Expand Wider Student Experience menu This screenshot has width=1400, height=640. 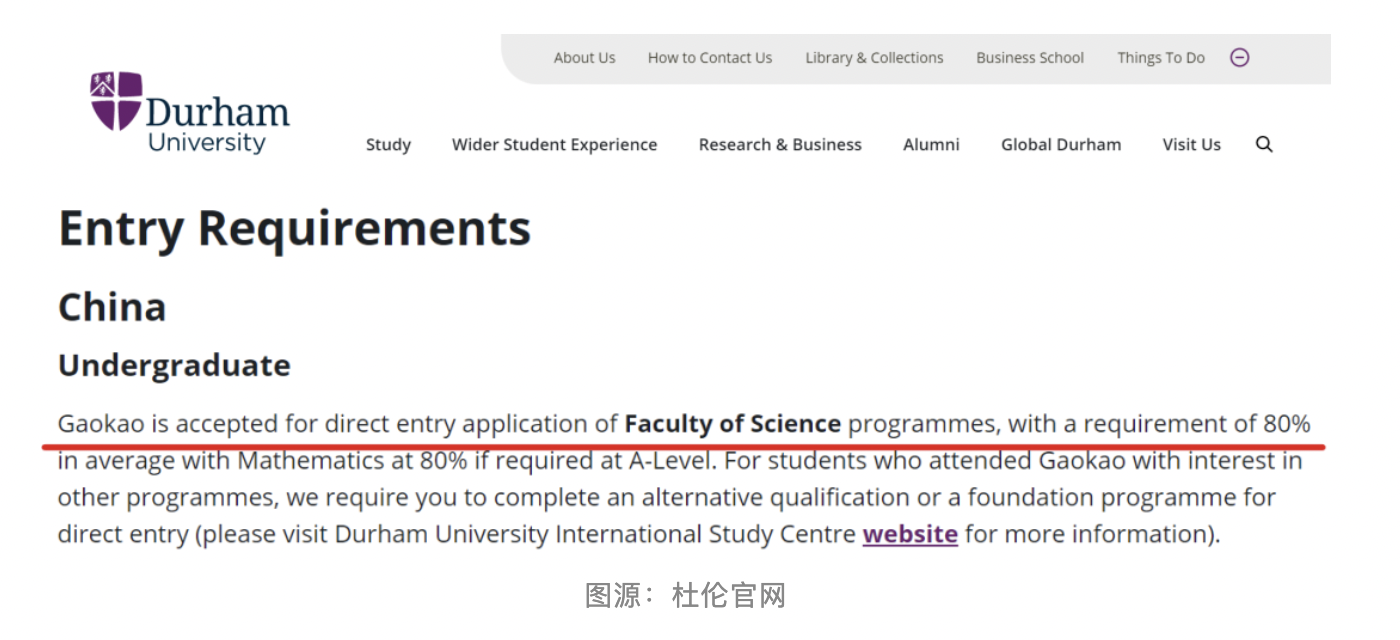click(554, 145)
